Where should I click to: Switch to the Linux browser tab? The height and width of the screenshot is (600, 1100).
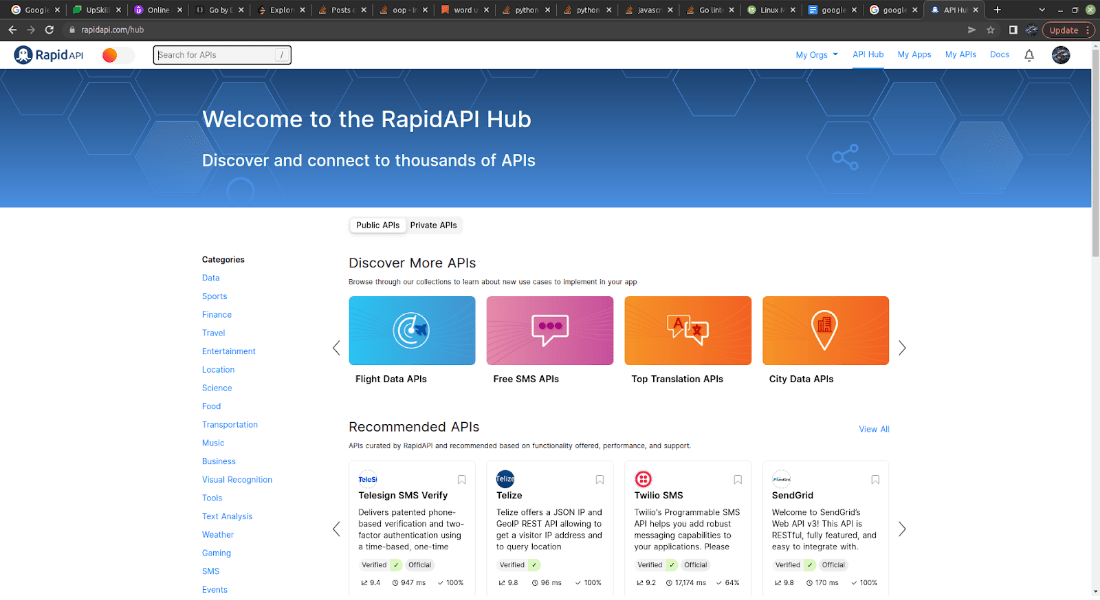[770, 10]
